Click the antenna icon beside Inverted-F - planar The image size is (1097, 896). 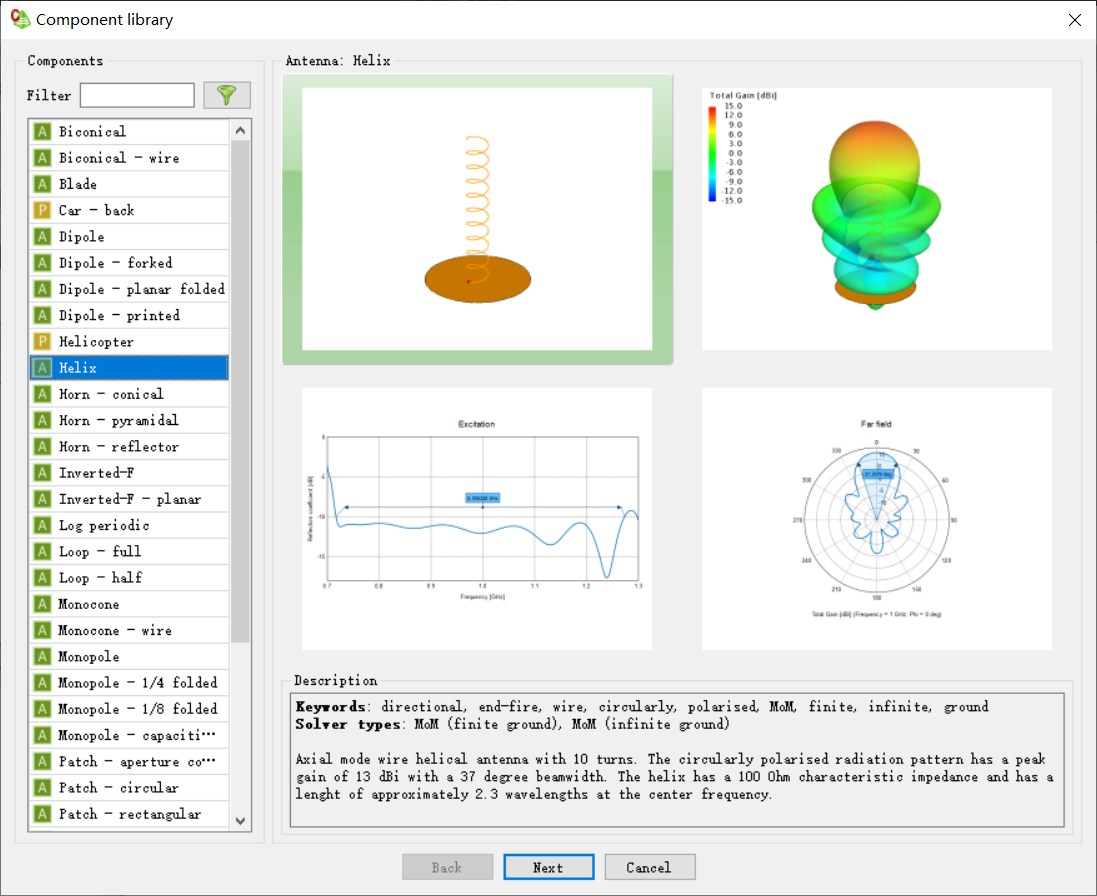pos(43,499)
